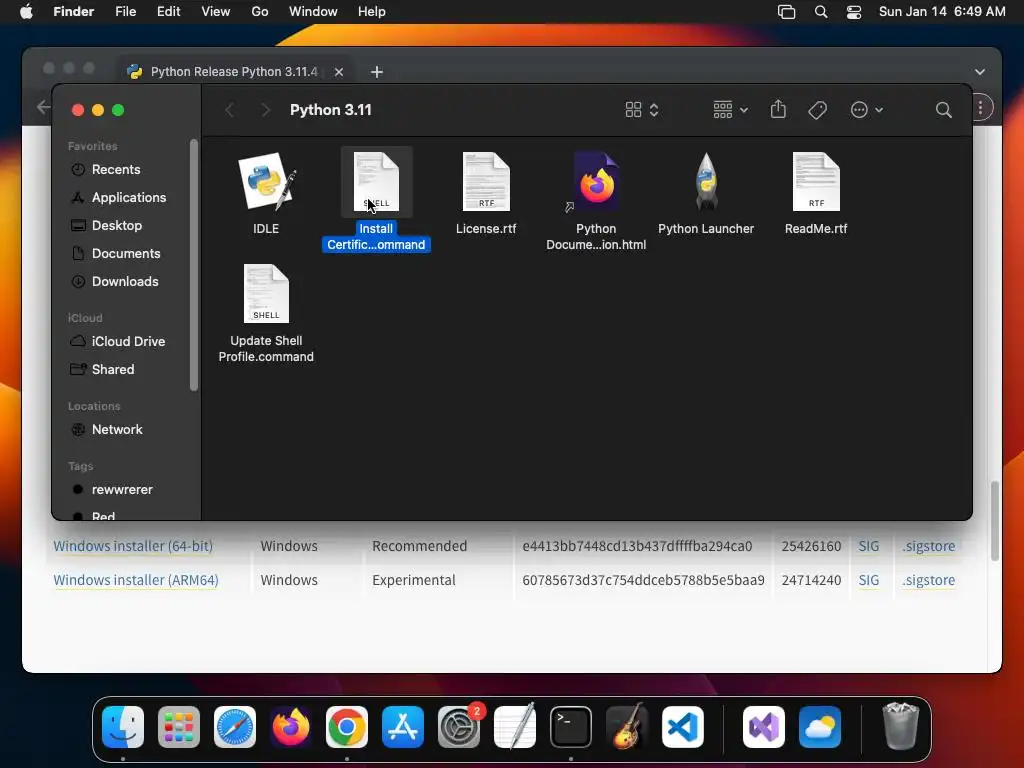
Task: Open the Finder menu in menu bar
Action: [73, 12]
